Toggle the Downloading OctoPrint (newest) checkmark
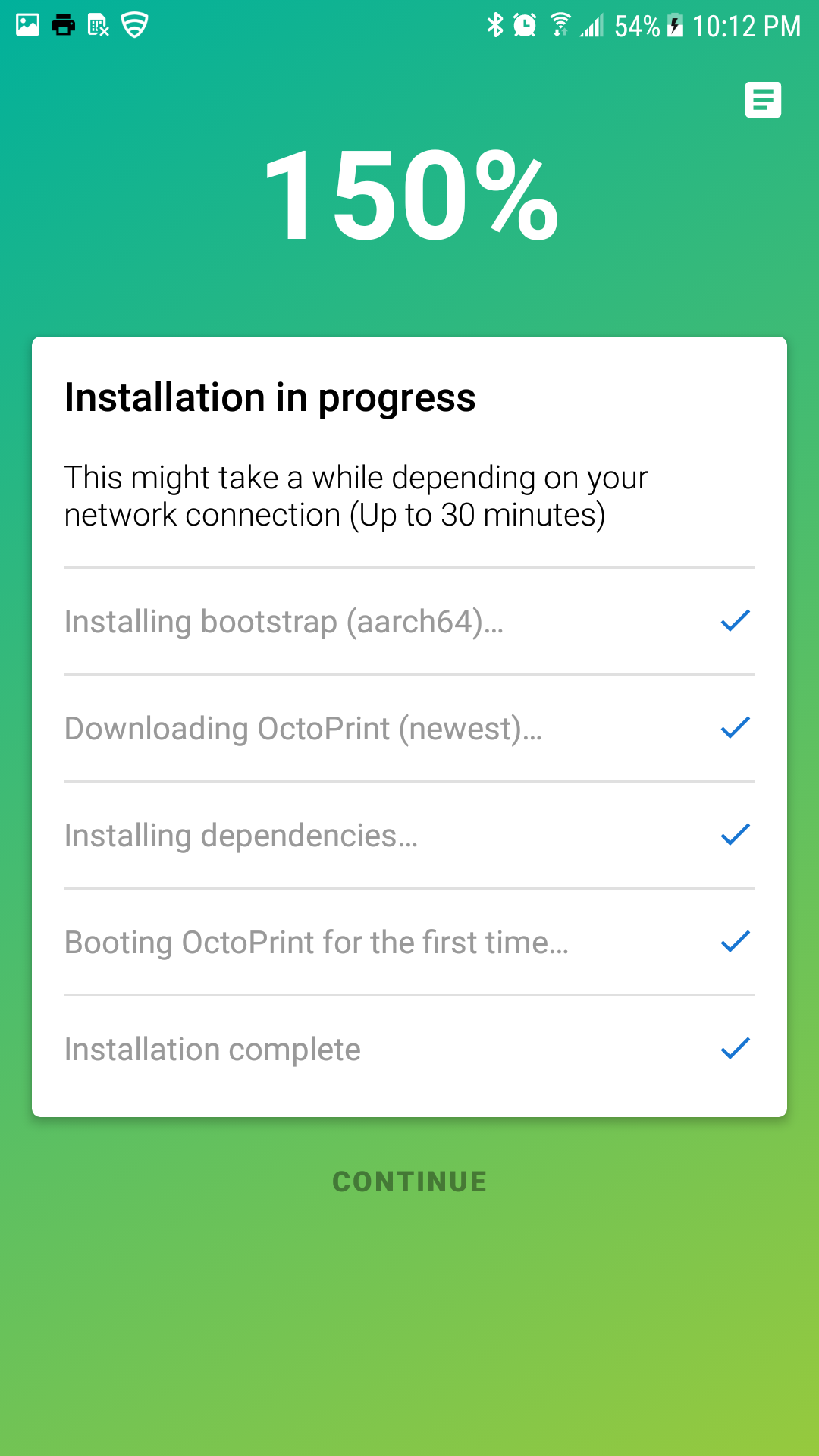This screenshot has height=1456, width=819. coord(733,728)
